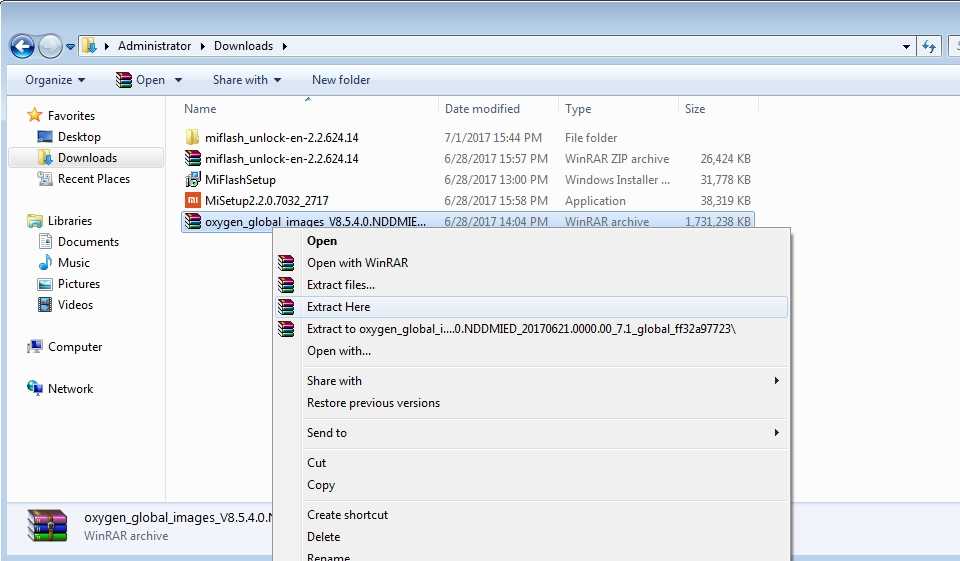Select Downloads in the navigation pane
This screenshot has width=960, height=561.
click(86, 158)
